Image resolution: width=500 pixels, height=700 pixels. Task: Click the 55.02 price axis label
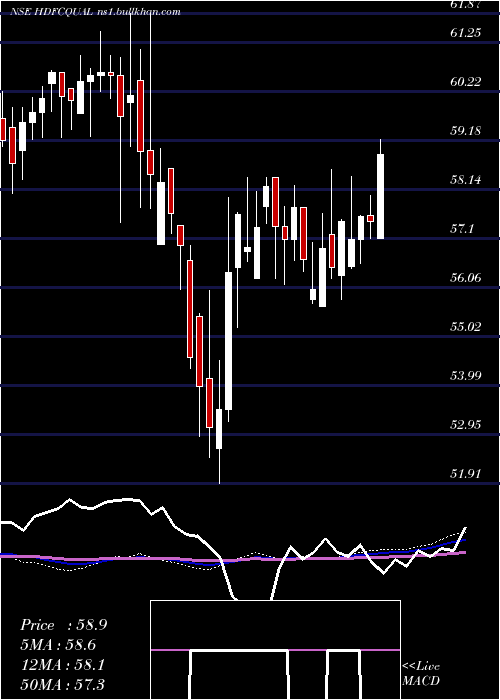[466, 327]
